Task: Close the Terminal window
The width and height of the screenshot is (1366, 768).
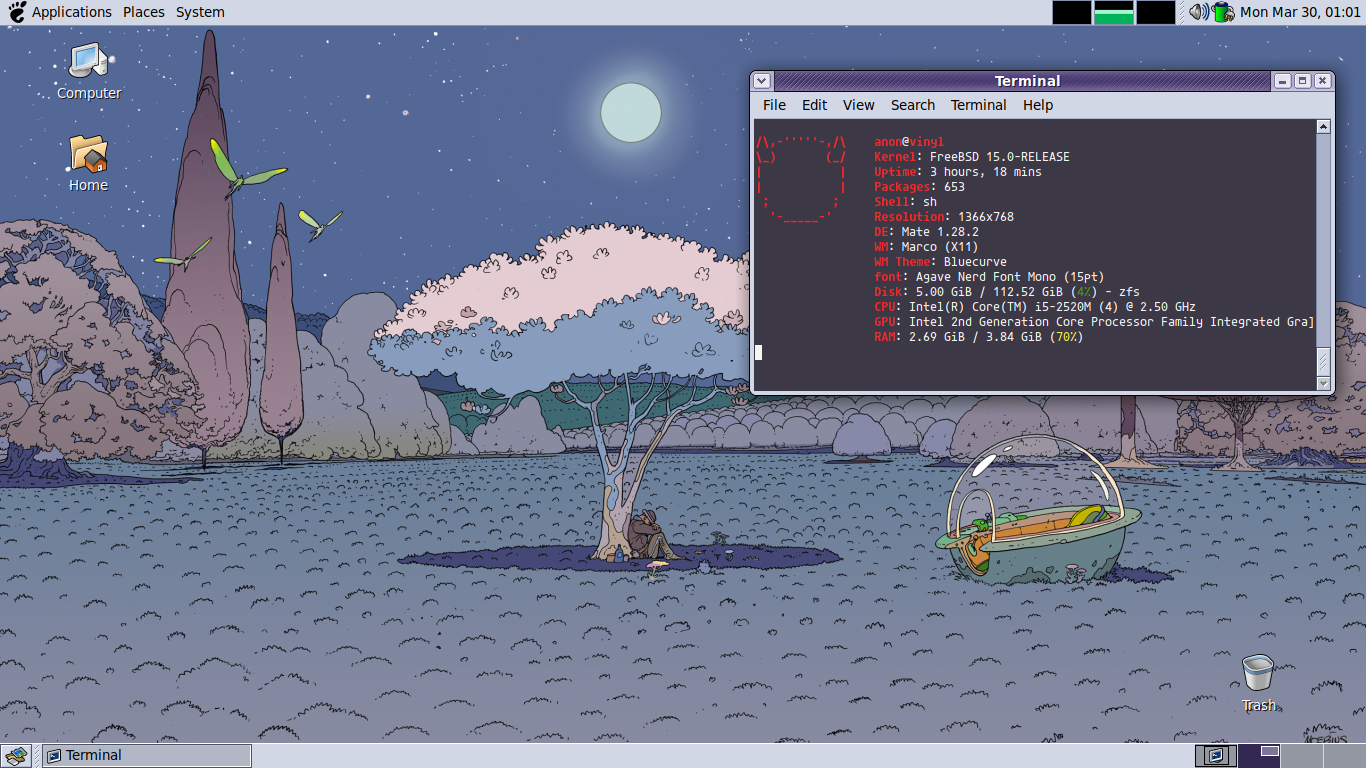Action: click(x=1322, y=81)
